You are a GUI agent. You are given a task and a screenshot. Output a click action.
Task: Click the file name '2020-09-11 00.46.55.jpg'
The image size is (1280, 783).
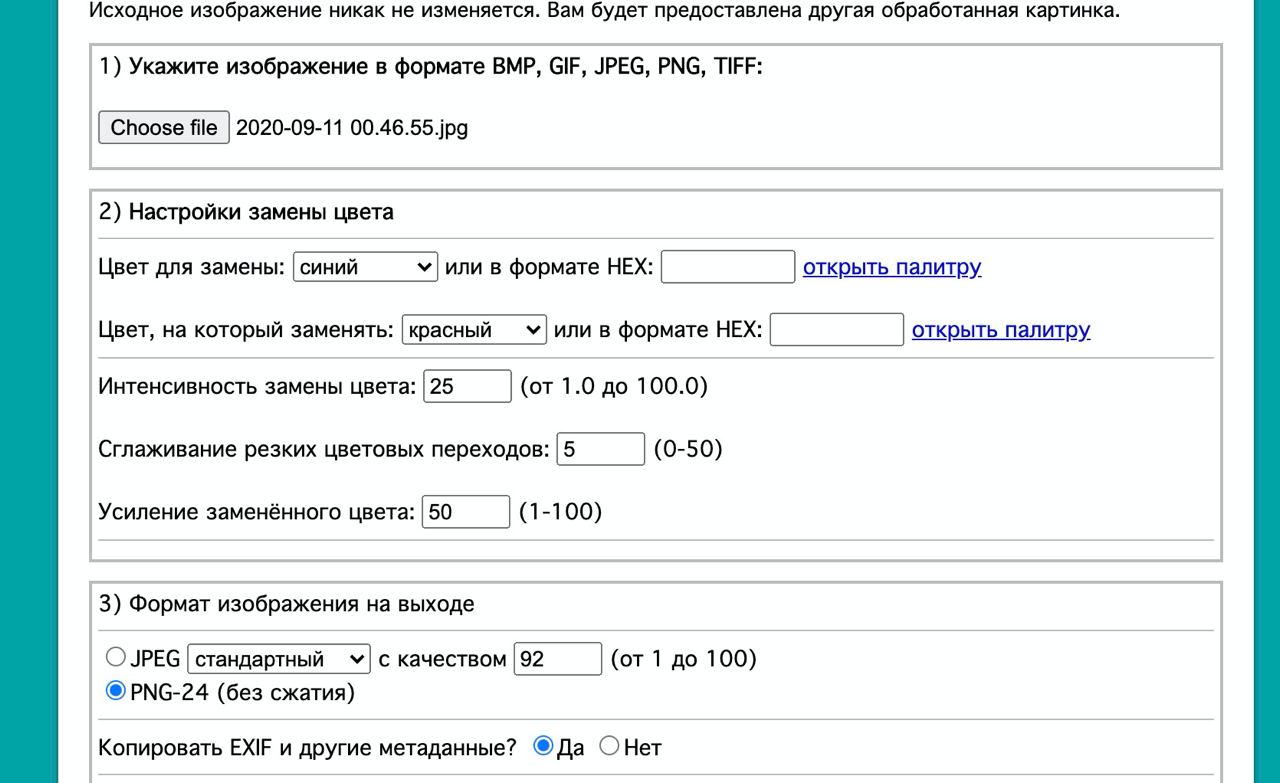tap(352, 127)
